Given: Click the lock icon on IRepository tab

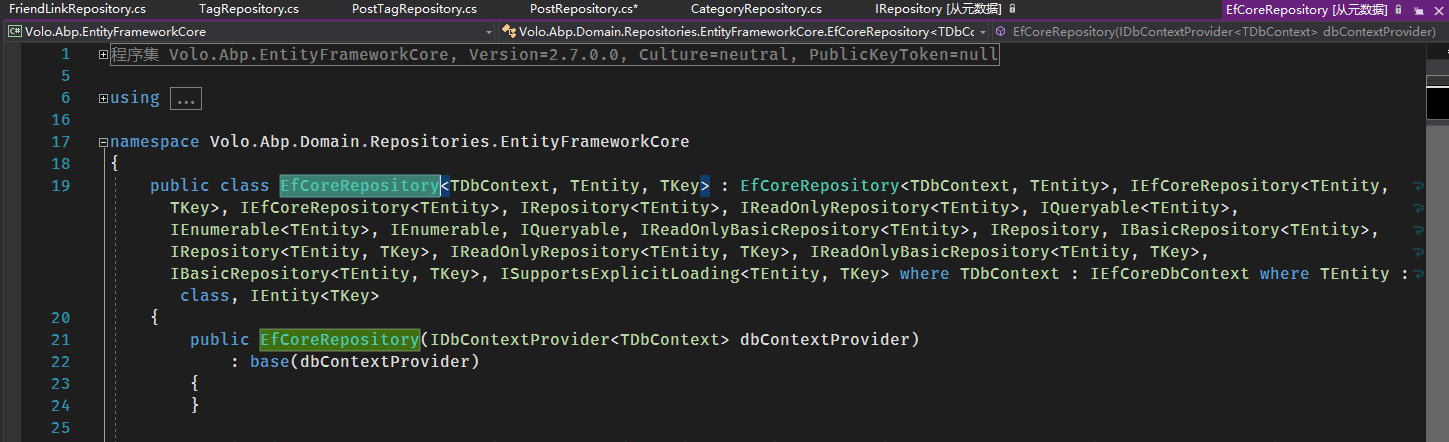Looking at the screenshot, I should point(1012,9).
